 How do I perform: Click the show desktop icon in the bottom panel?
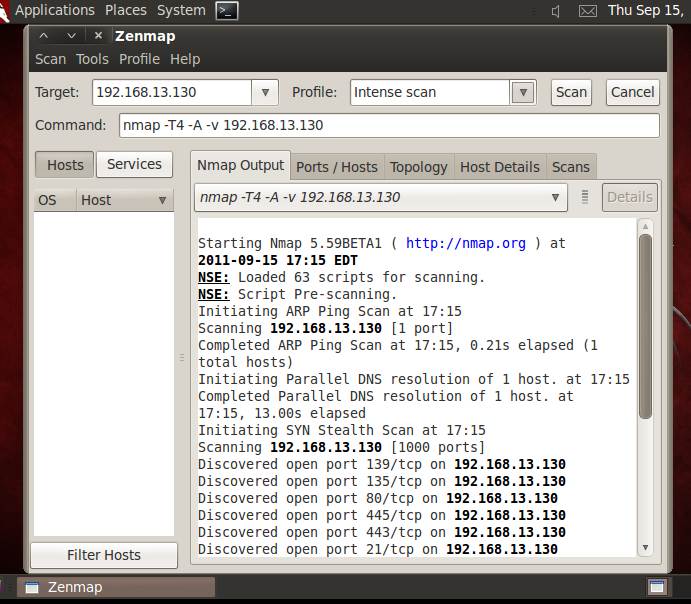657,587
